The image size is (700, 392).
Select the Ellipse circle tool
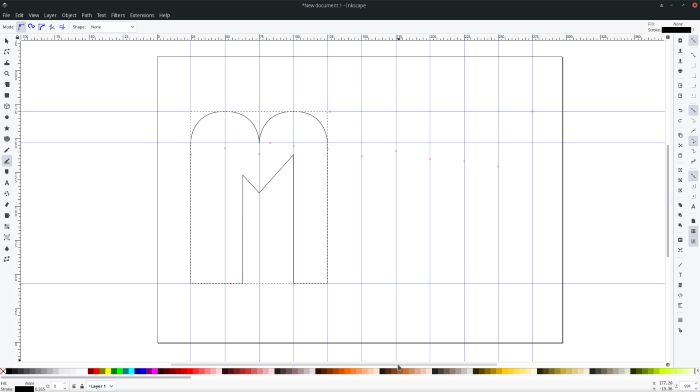click(7, 117)
